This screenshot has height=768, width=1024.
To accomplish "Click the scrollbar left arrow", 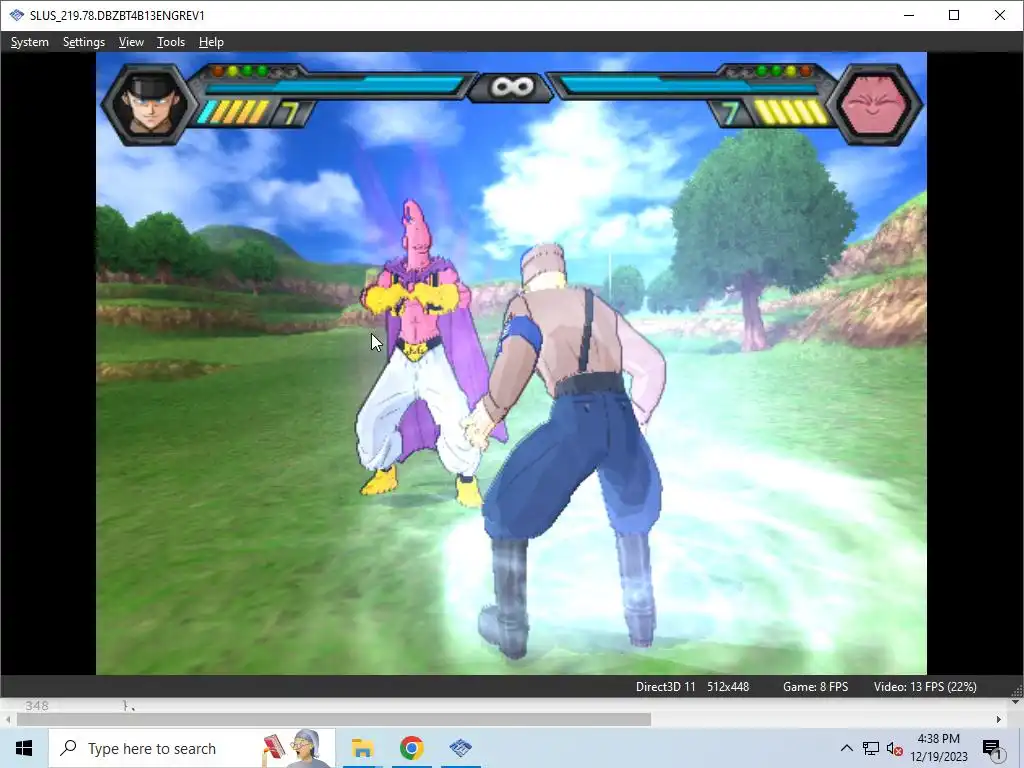I will click(x=8, y=719).
